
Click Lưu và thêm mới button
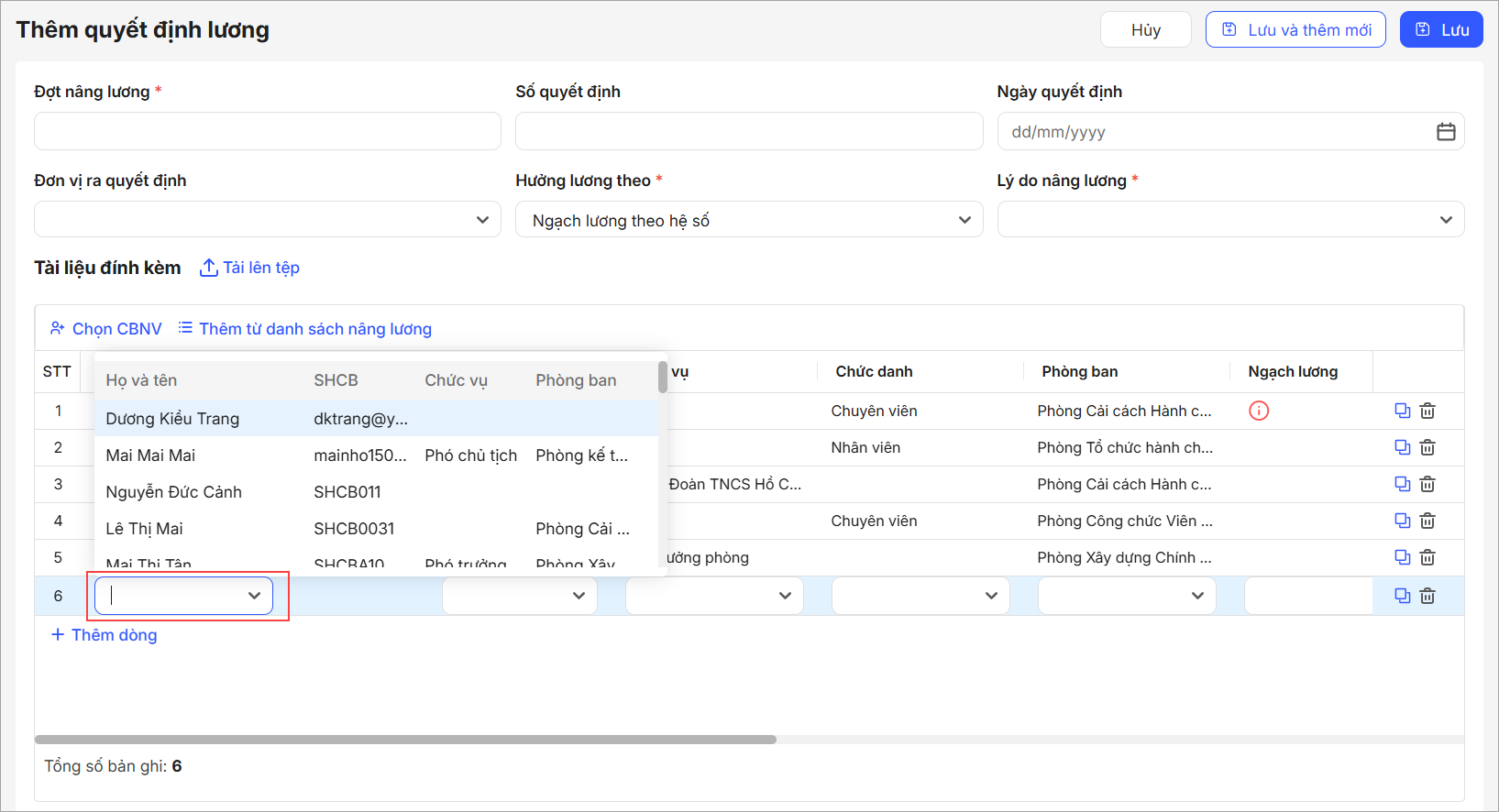(x=1295, y=30)
